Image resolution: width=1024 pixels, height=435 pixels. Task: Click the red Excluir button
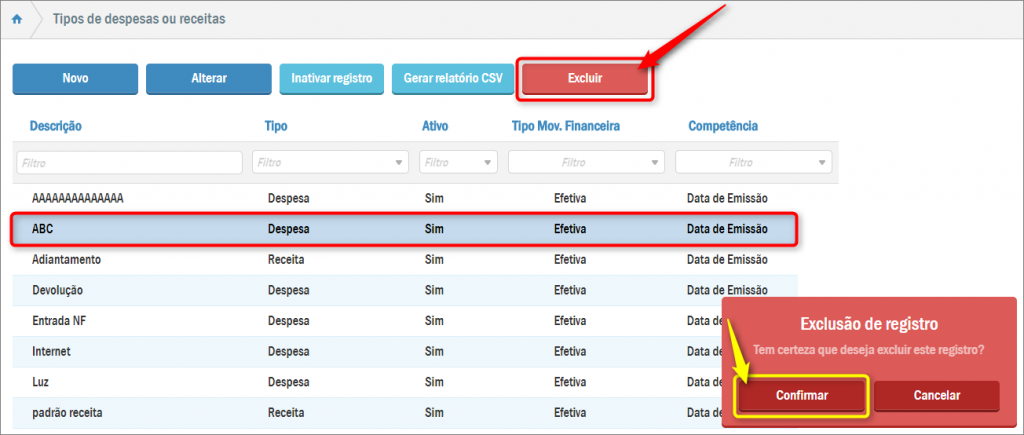(x=585, y=78)
